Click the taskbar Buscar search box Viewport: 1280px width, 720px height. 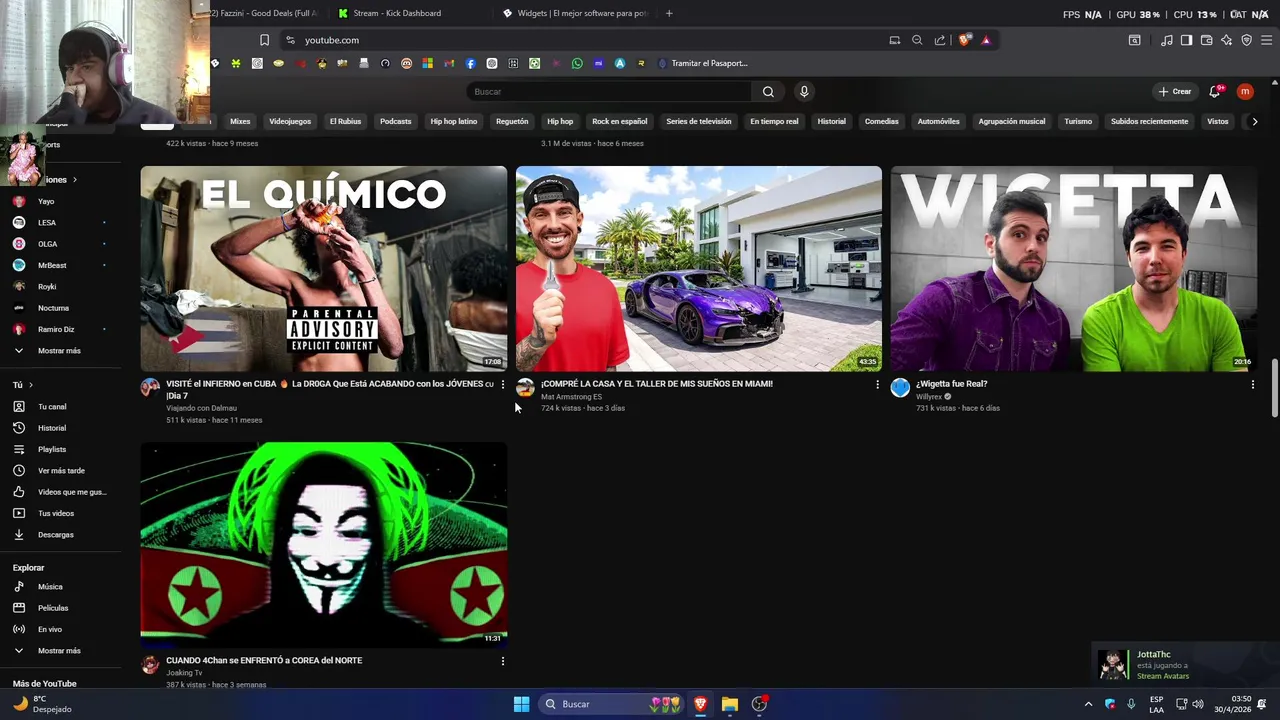click(x=611, y=704)
